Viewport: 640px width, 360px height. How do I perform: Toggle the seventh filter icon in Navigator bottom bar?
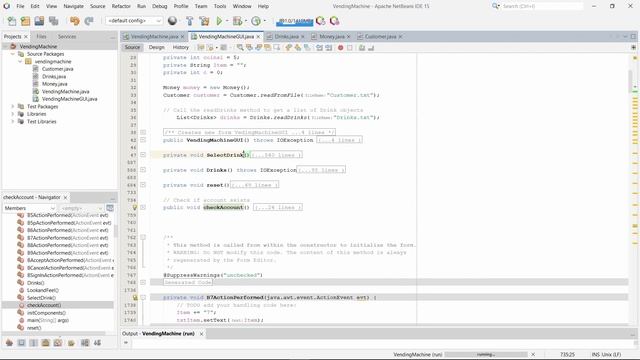point(85,343)
